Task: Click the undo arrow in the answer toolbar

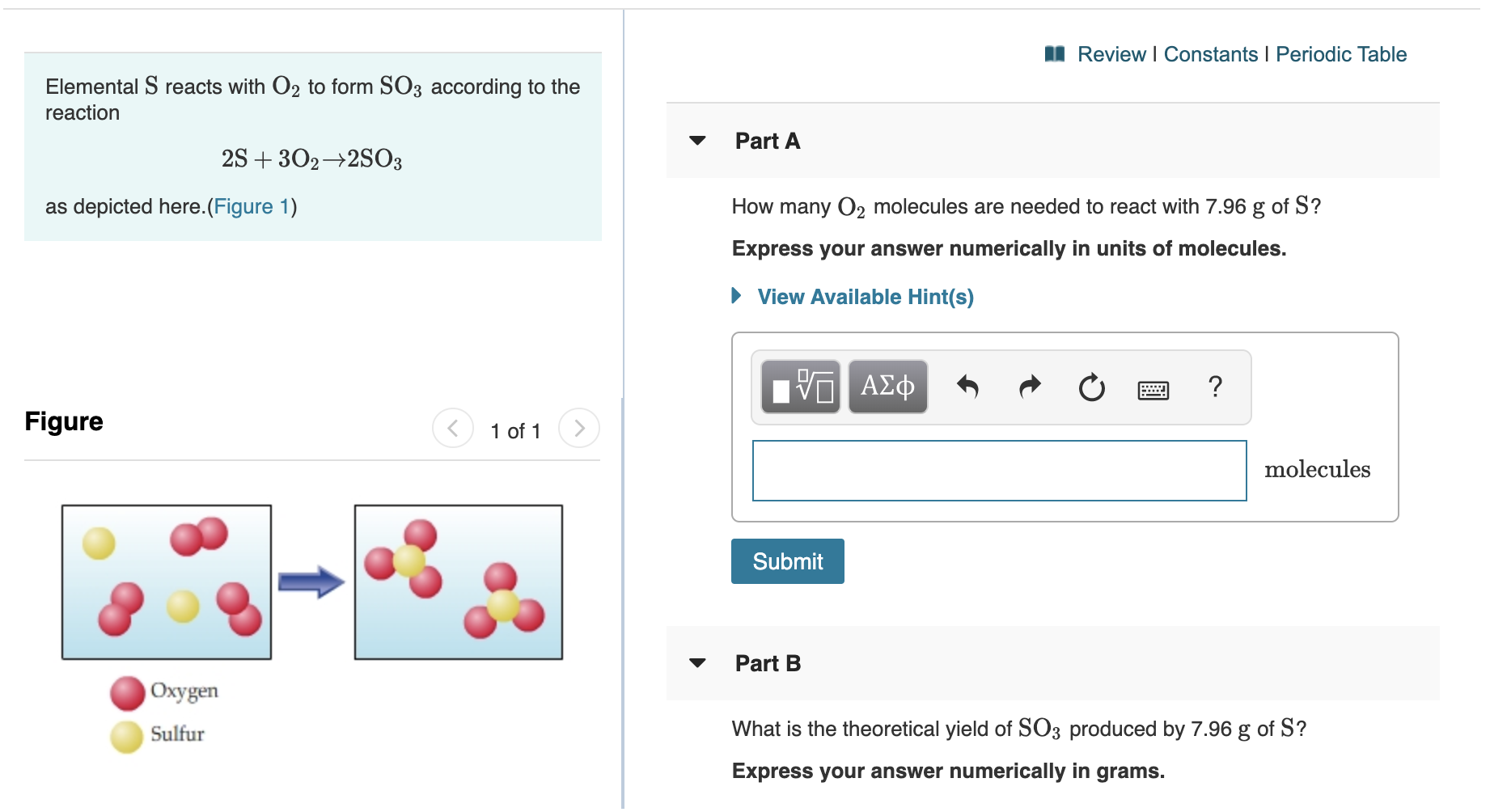Action: pyautogui.click(x=967, y=387)
